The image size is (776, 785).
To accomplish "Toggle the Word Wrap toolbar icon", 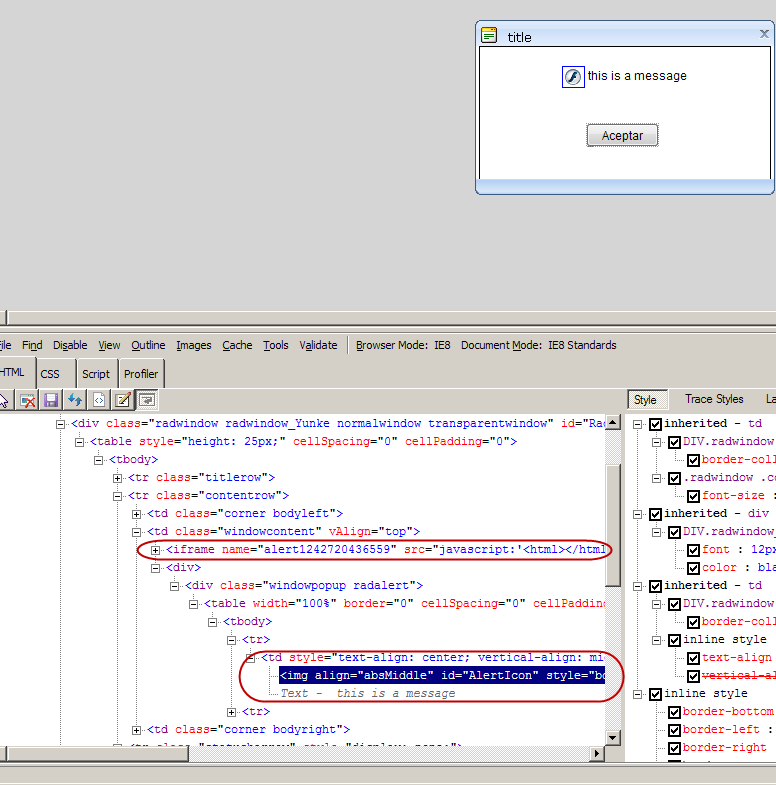I will [147, 400].
